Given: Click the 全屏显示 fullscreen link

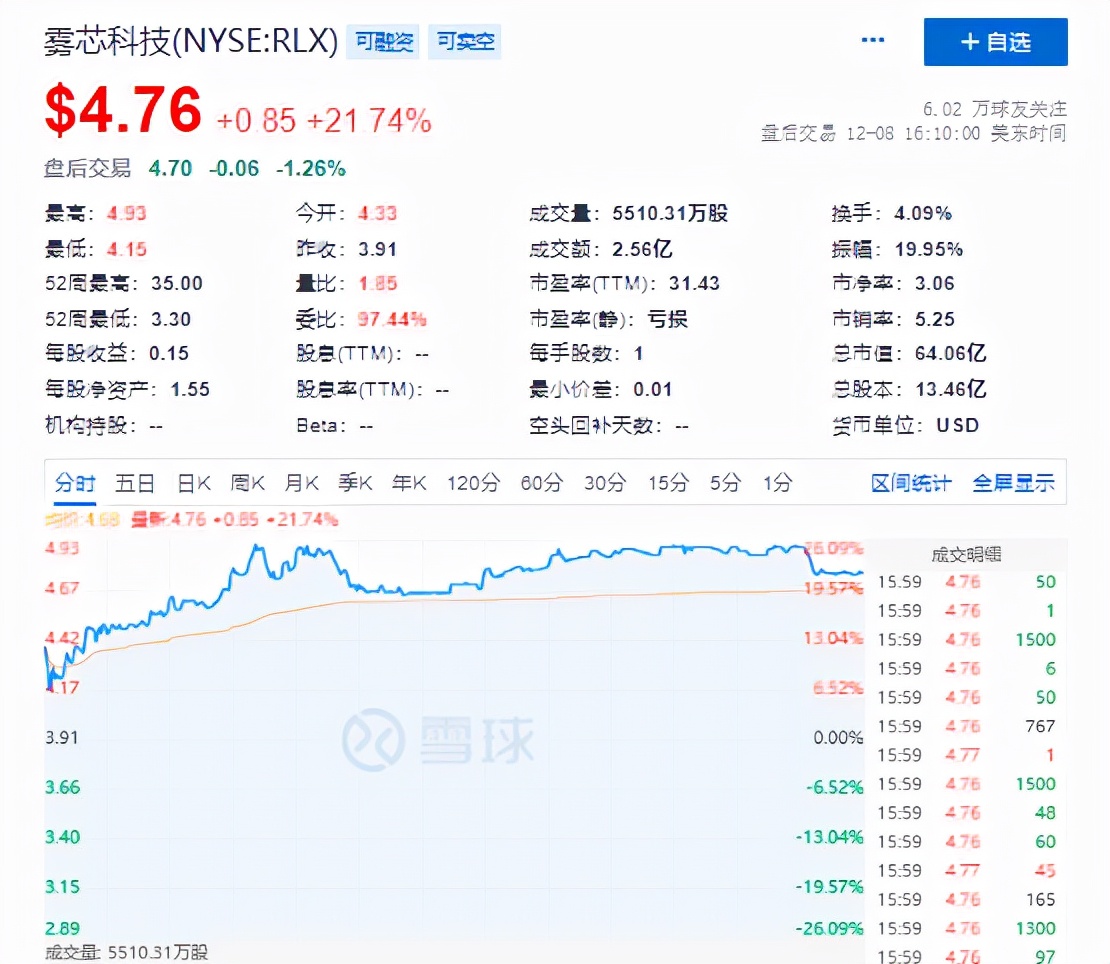Looking at the screenshot, I should (x=1013, y=483).
